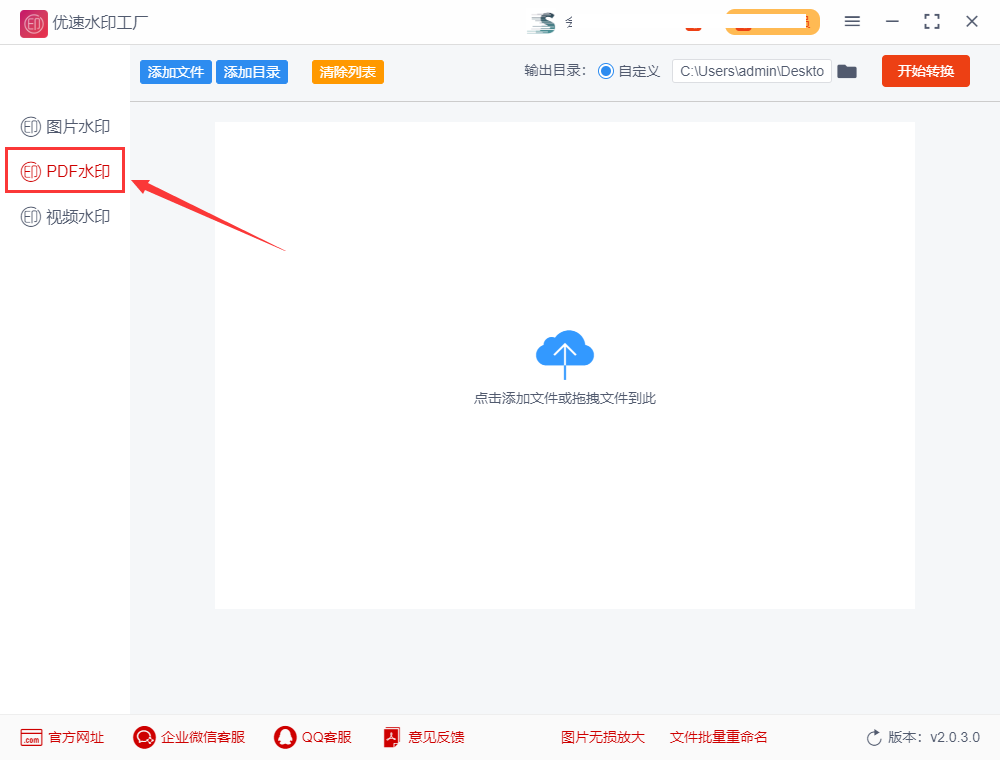Click the QQ penguin icon

click(285, 738)
